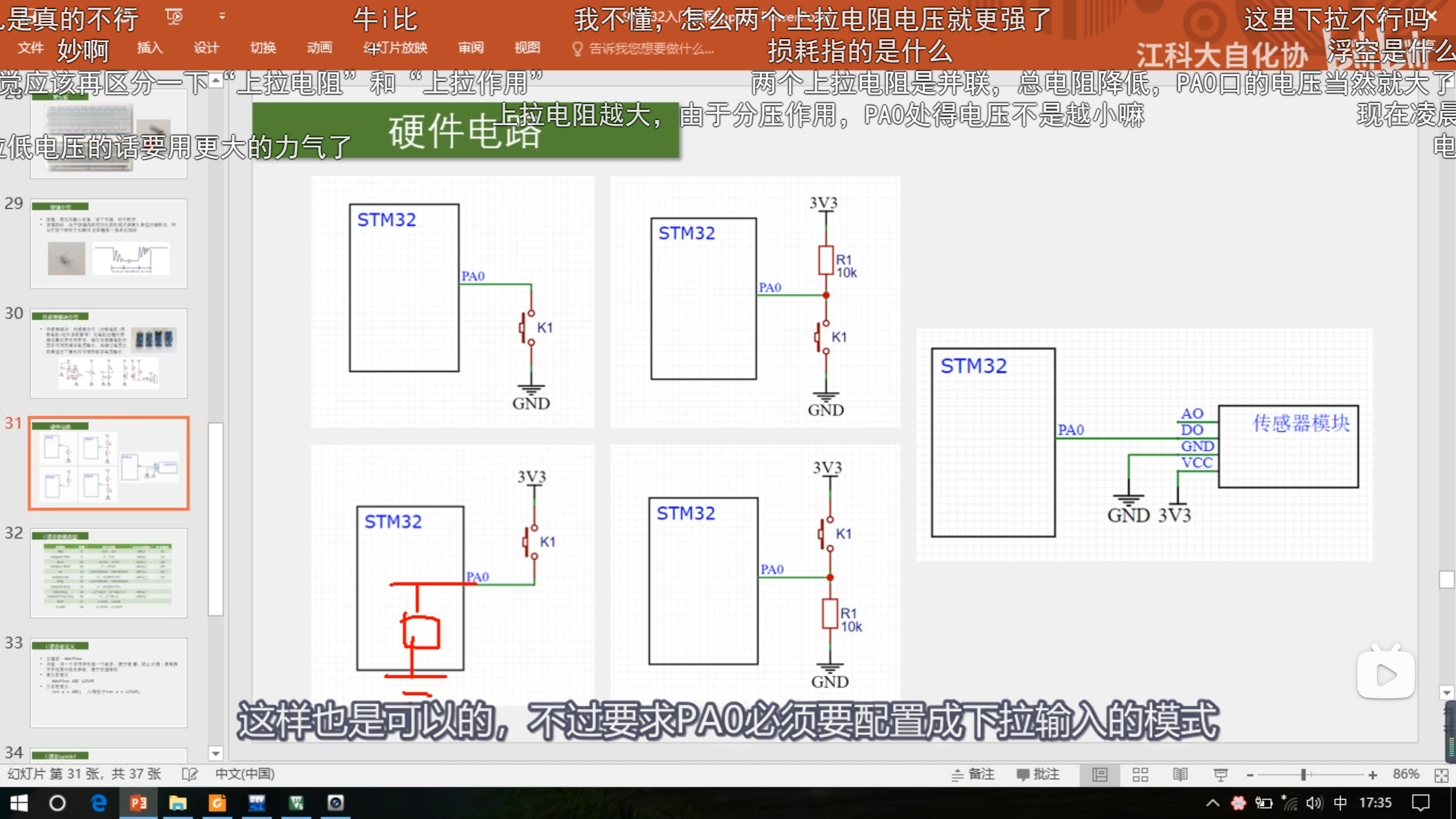Click the 中文(中国) language selector
Screen dimensions: 1456x819
(245, 774)
